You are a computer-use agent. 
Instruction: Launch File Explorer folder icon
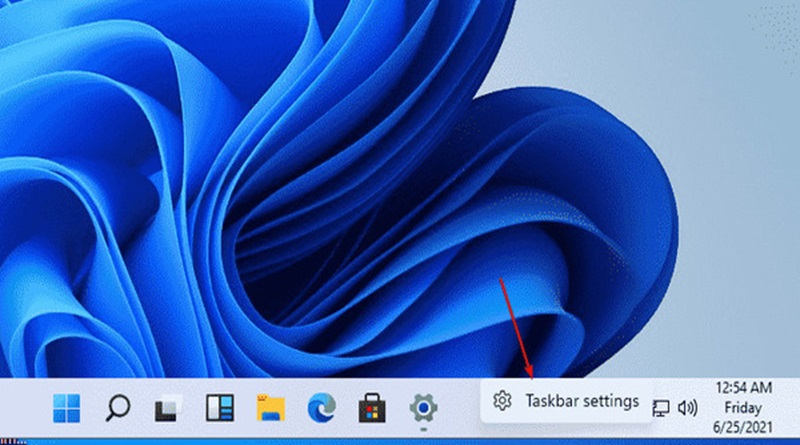click(x=270, y=407)
